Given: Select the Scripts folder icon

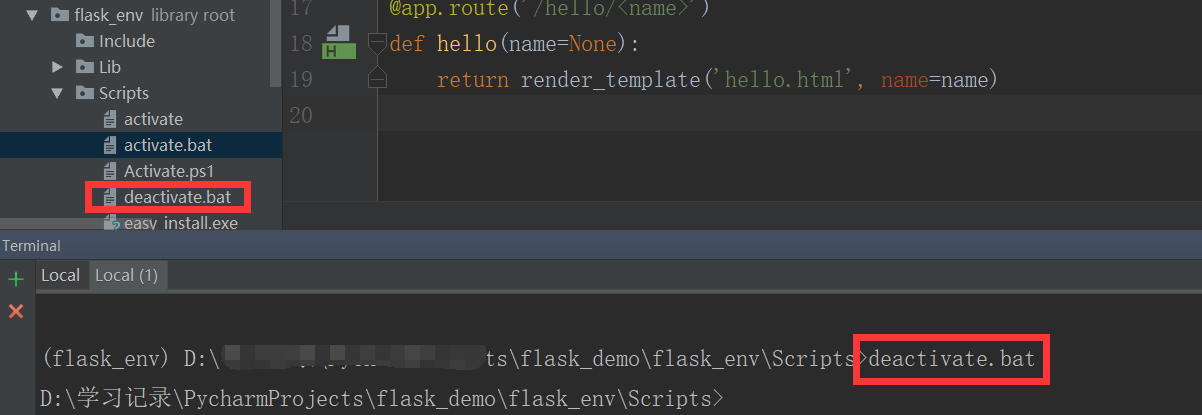Looking at the screenshot, I should coord(84,93).
